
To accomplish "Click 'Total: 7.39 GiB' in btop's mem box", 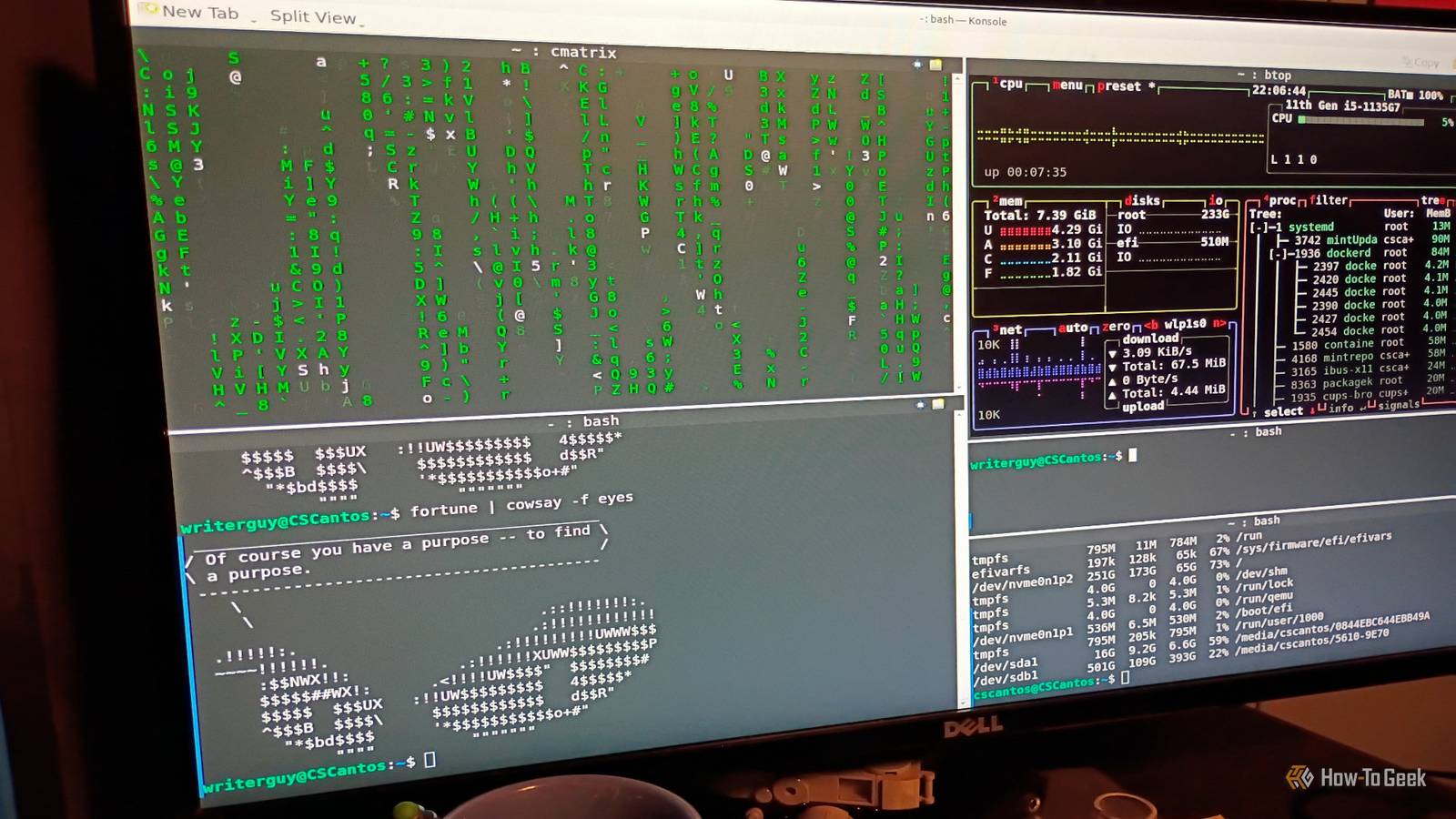I will (1040, 216).
